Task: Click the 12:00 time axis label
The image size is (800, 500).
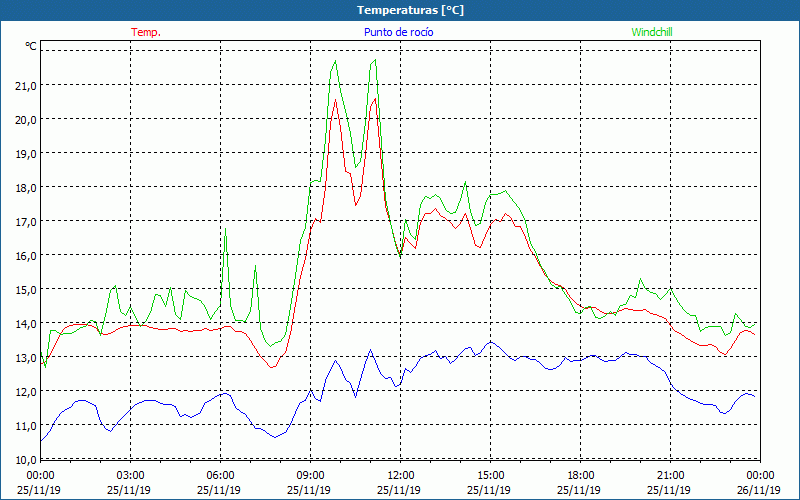Action: pyautogui.click(x=401, y=476)
